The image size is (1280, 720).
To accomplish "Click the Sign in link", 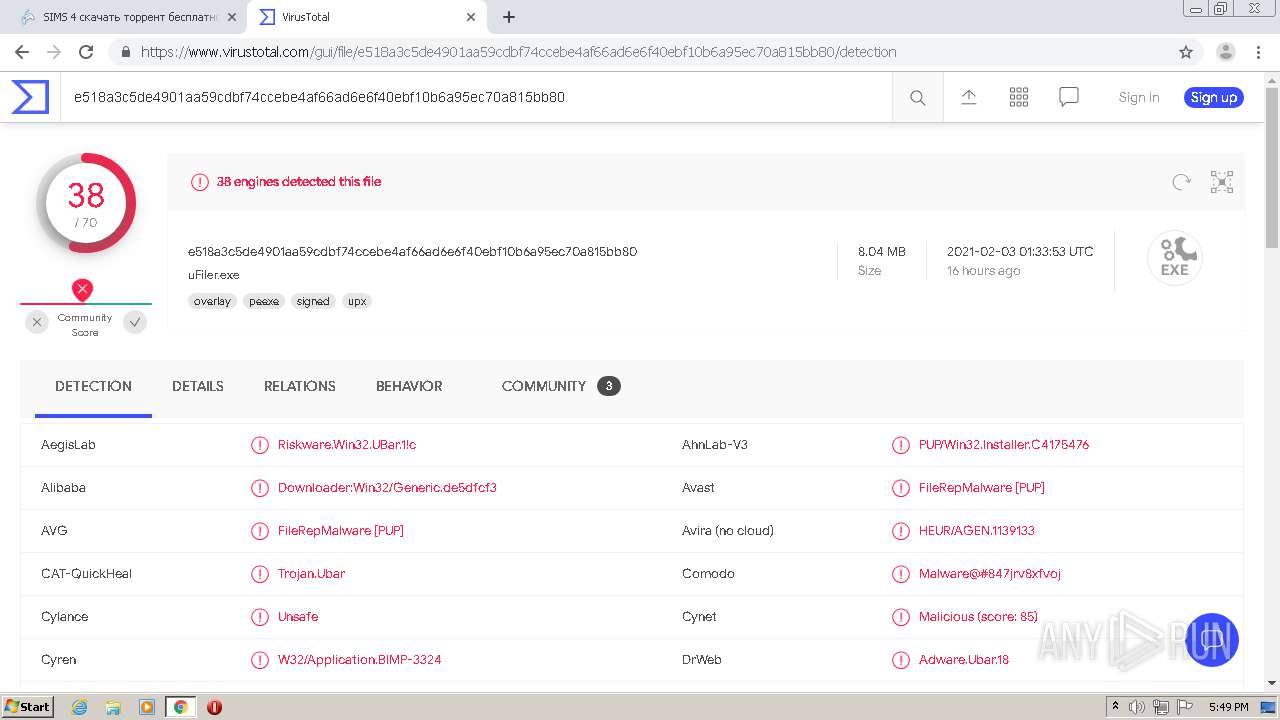I will pyautogui.click(x=1139, y=97).
